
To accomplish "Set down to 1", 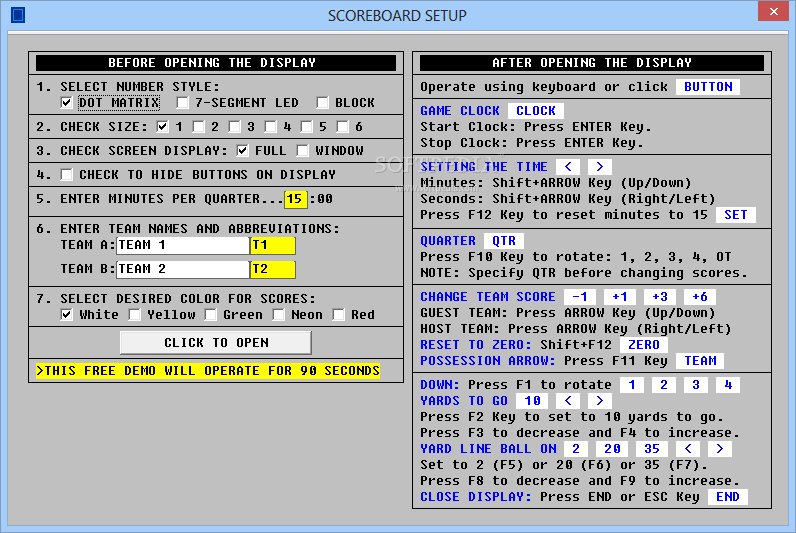I will pyautogui.click(x=632, y=385).
